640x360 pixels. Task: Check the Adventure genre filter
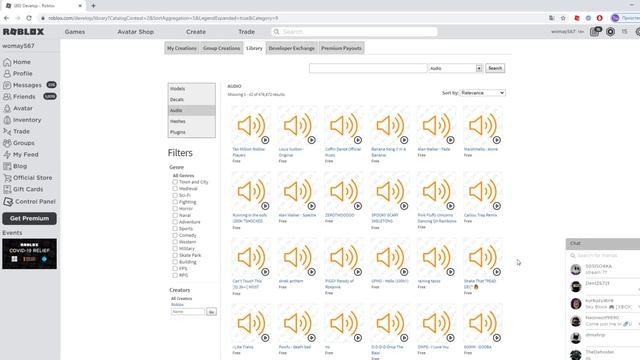(175, 222)
